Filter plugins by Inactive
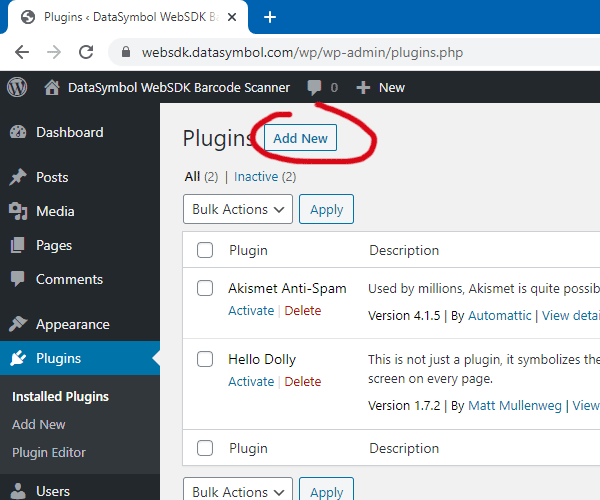This screenshot has width=600, height=500. point(256,177)
